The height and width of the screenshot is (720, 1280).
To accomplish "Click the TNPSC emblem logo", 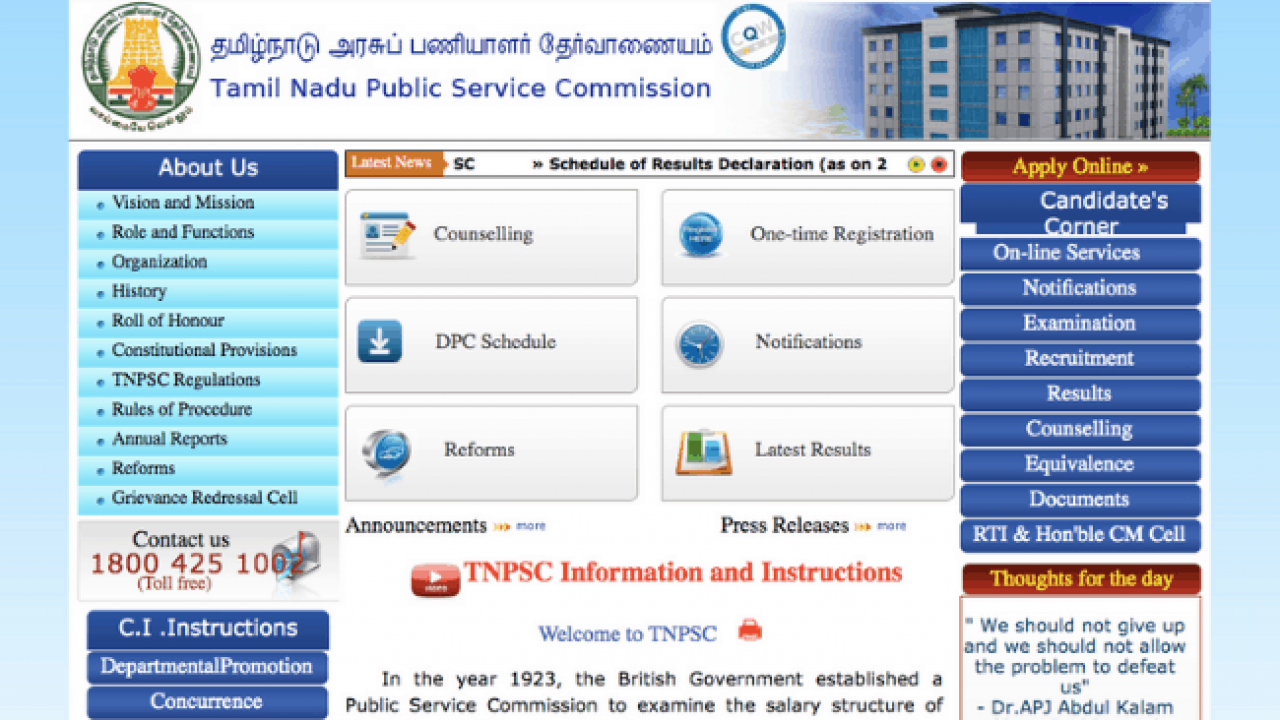I will click(x=140, y=67).
